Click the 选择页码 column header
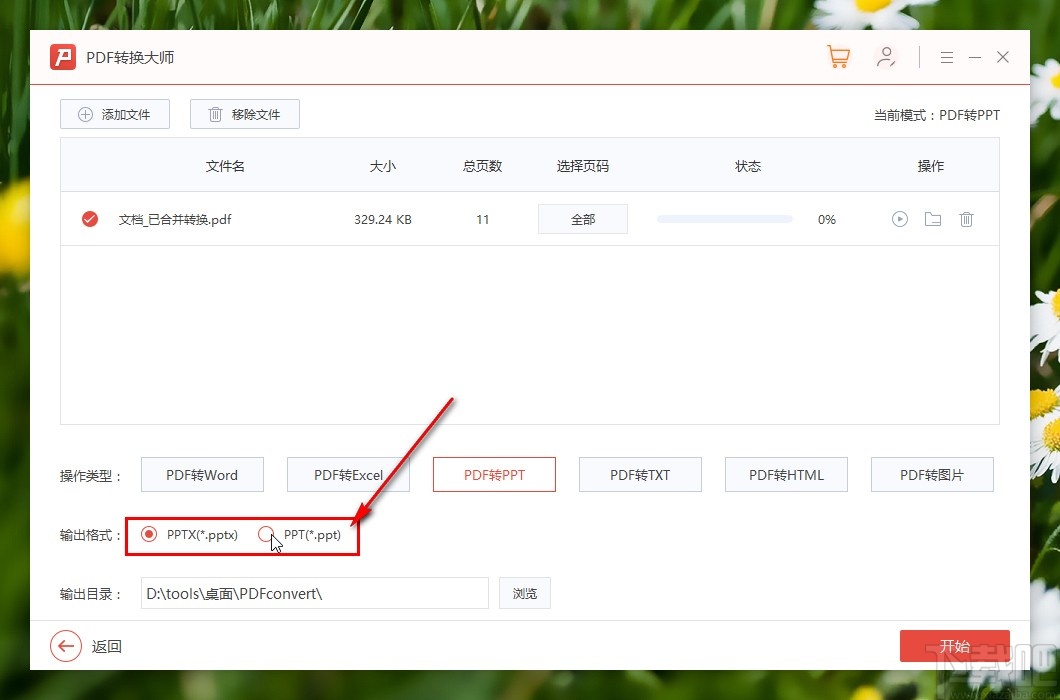The height and width of the screenshot is (700, 1060). tap(583, 166)
